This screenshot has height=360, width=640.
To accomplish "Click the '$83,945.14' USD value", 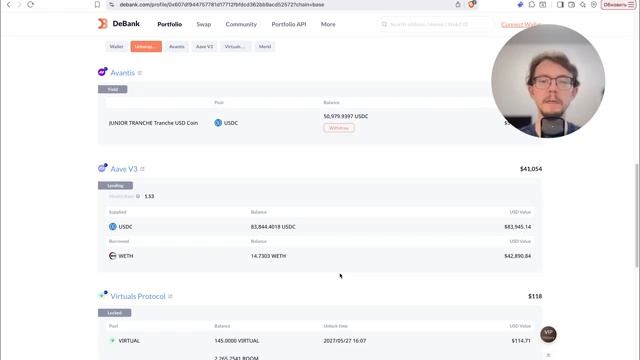I will (x=518, y=227).
